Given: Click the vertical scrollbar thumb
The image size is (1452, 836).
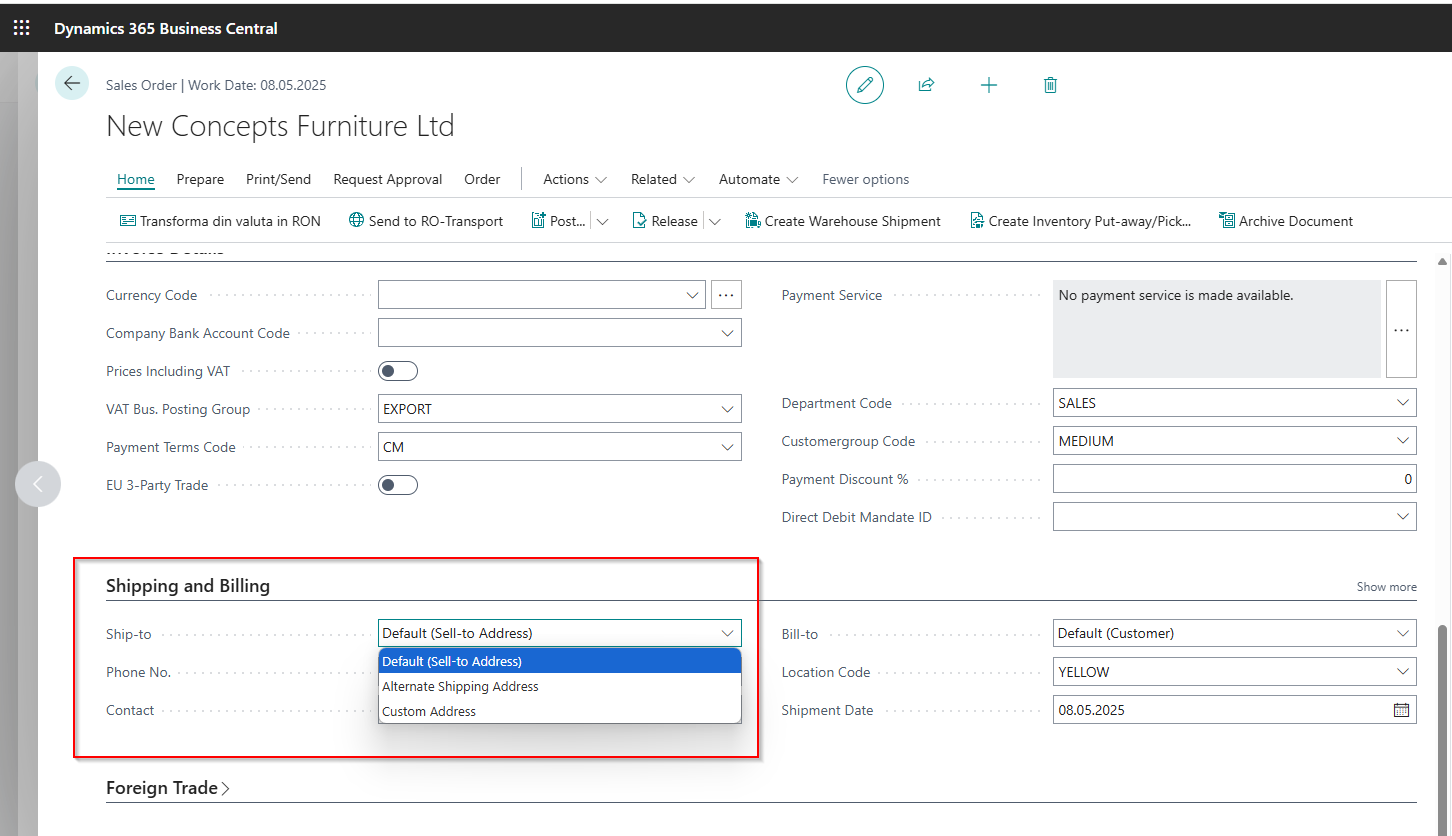Looking at the screenshot, I should tap(1442, 730).
